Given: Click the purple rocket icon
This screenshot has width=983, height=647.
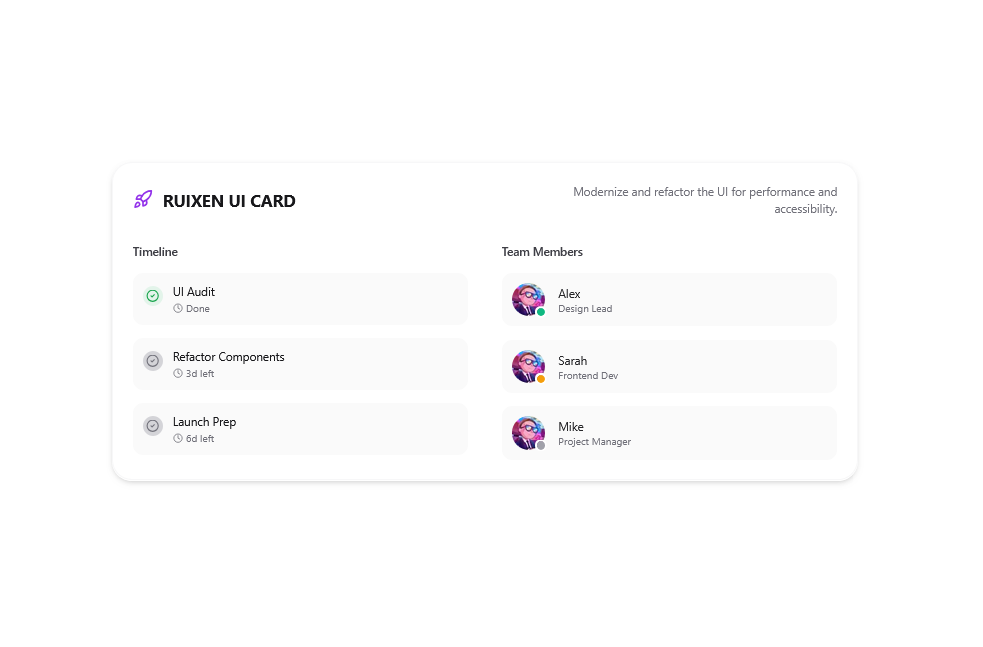Looking at the screenshot, I should [143, 199].
